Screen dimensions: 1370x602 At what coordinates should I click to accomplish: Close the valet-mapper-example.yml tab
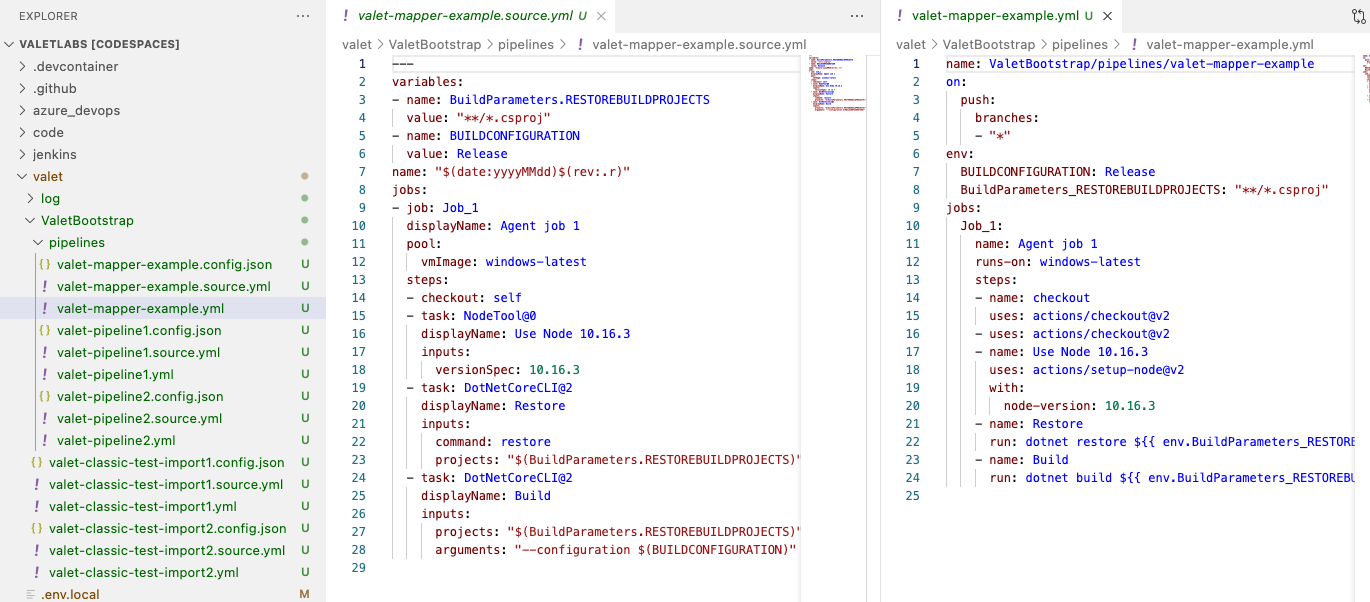coord(1107,16)
